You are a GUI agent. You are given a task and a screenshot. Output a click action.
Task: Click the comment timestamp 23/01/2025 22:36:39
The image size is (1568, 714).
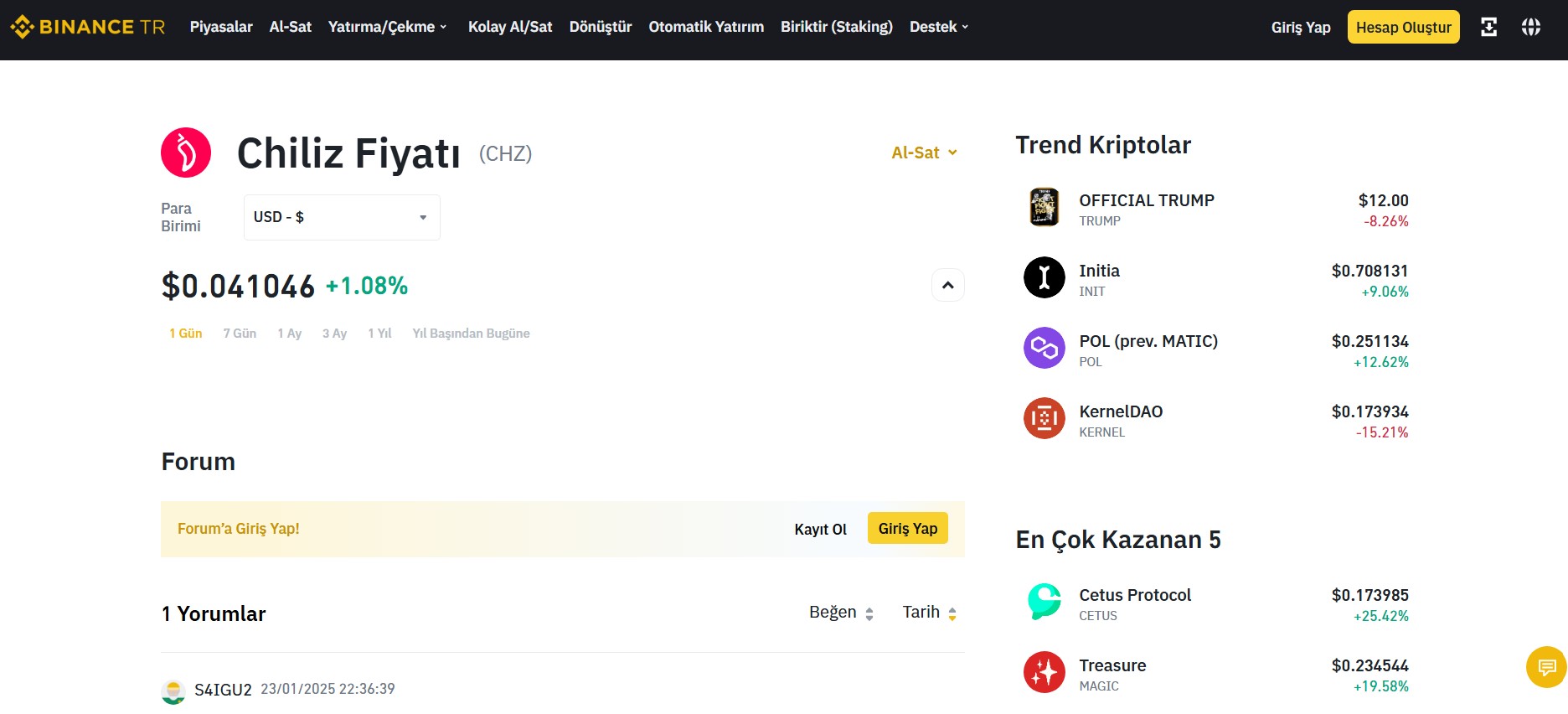coord(328,689)
